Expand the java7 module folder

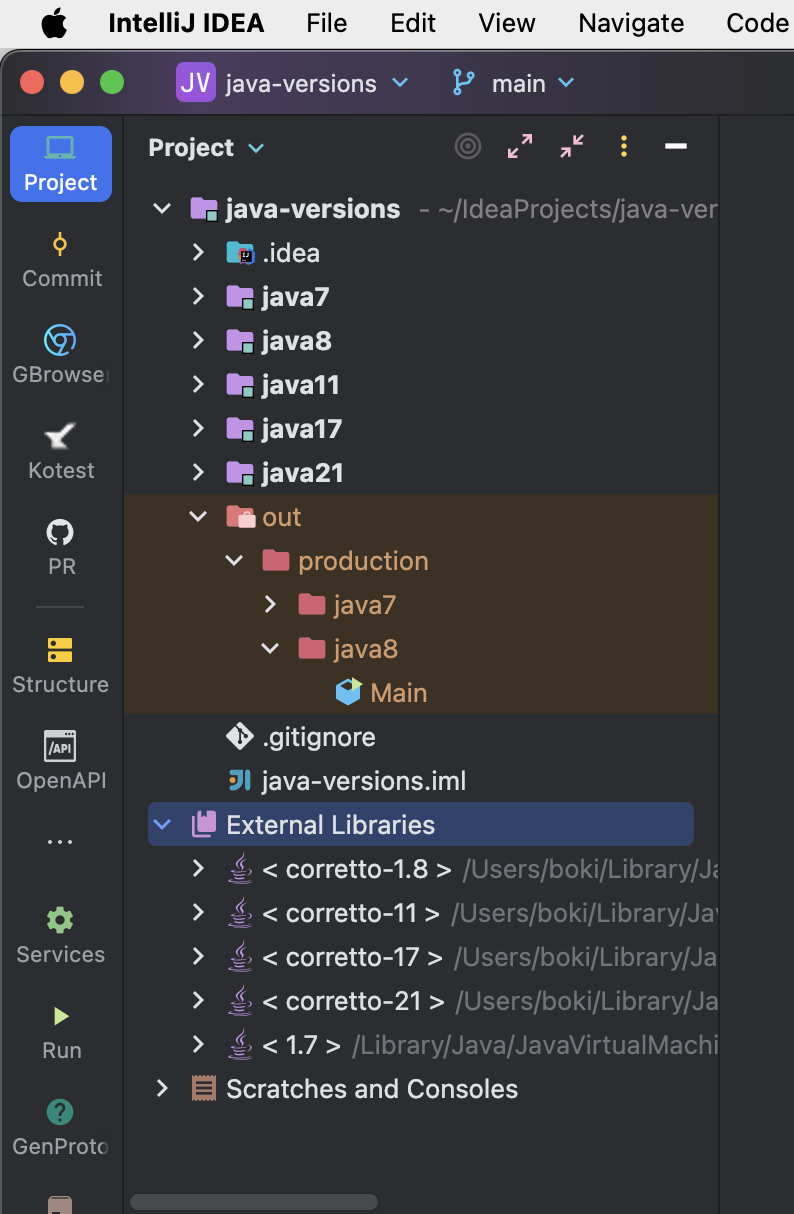pyautogui.click(x=198, y=297)
